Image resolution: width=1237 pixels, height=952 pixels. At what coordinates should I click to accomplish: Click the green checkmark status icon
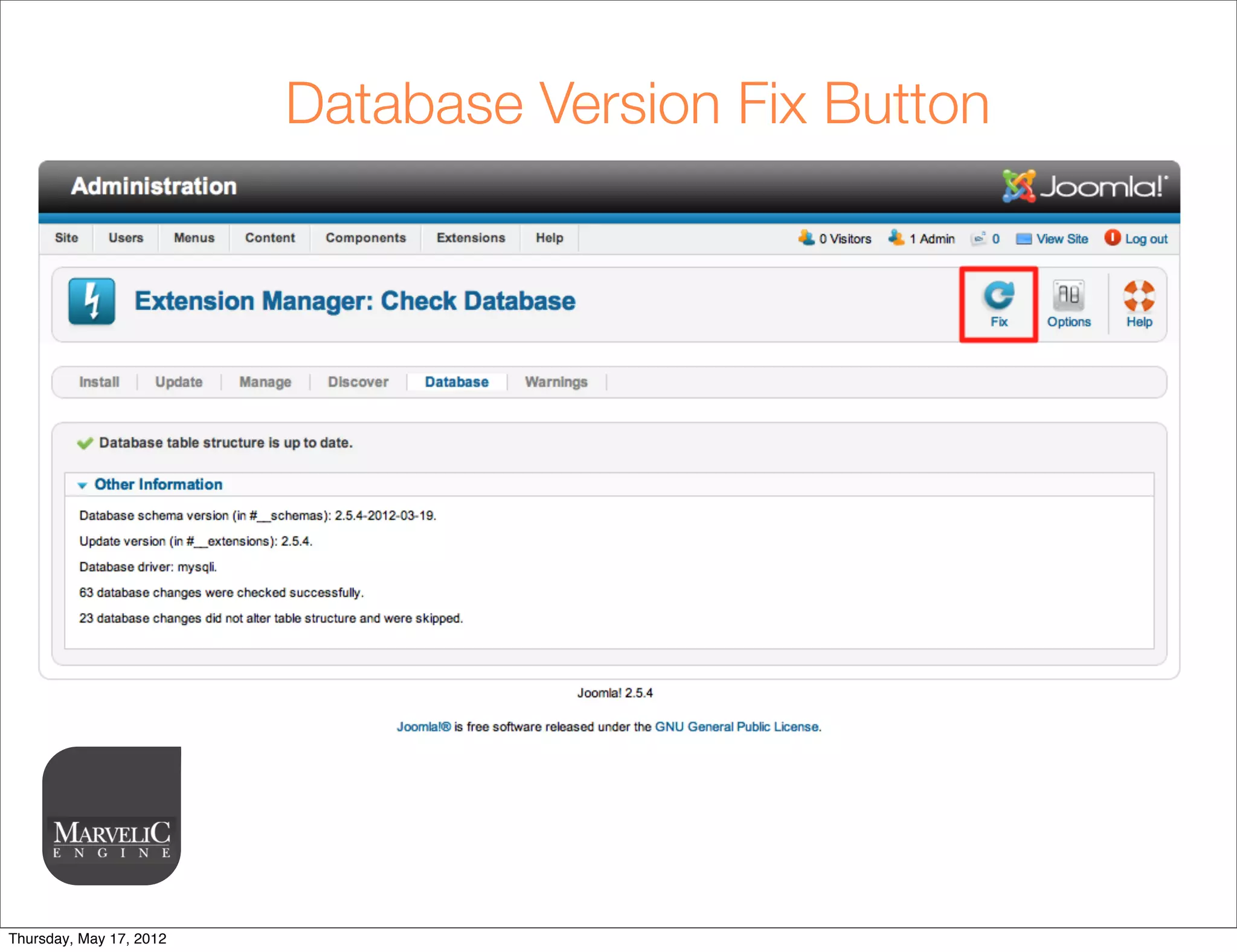(x=85, y=443)
